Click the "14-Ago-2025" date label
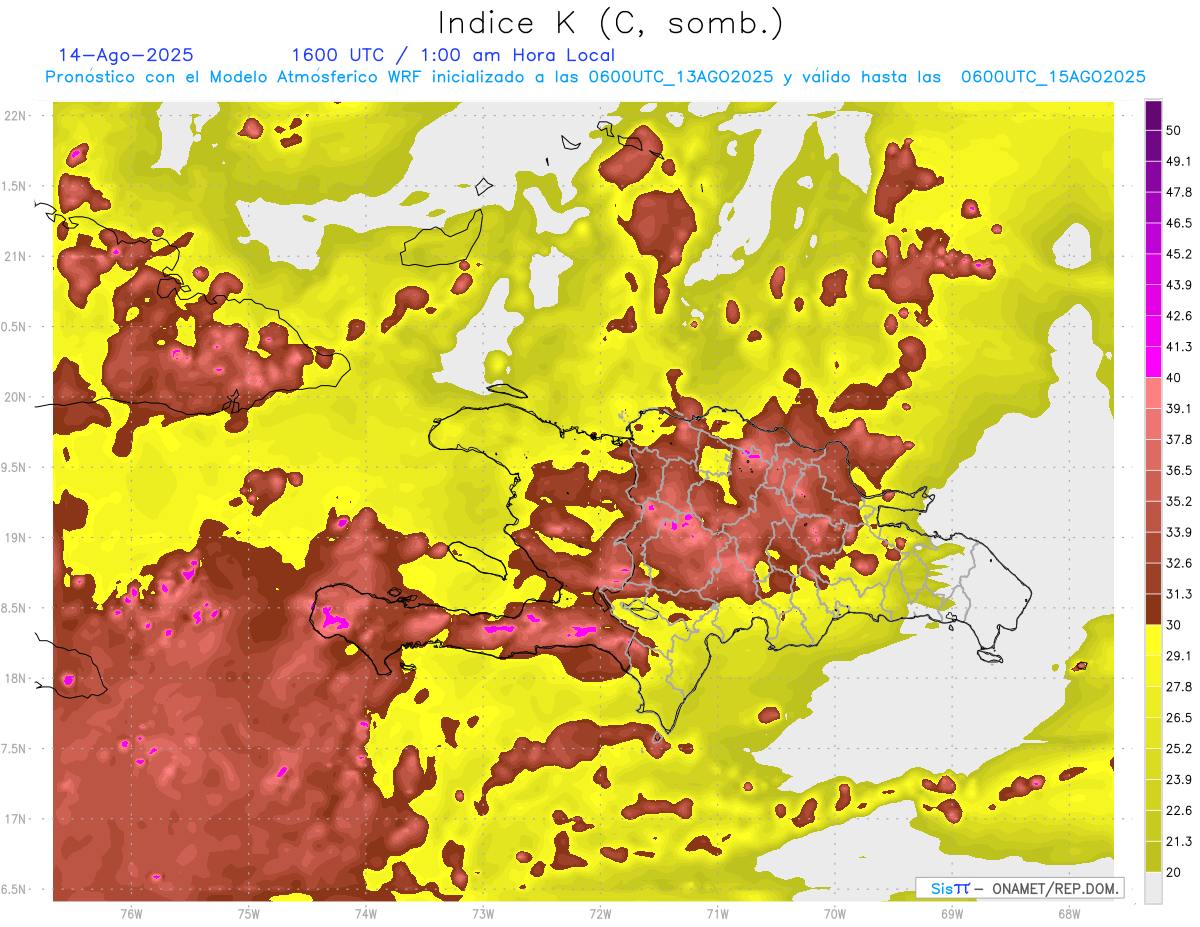Image resolution: width=1200 pixels, height=927 pixels. coord(126,55)
